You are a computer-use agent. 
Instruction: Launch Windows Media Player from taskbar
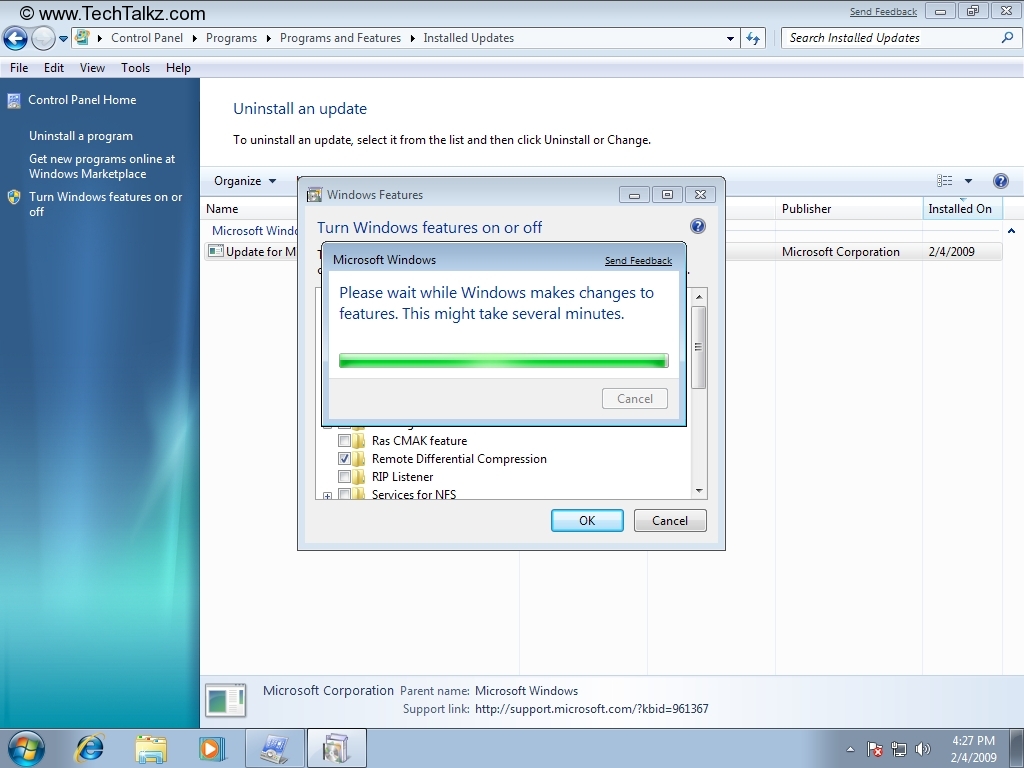(211, 748)
